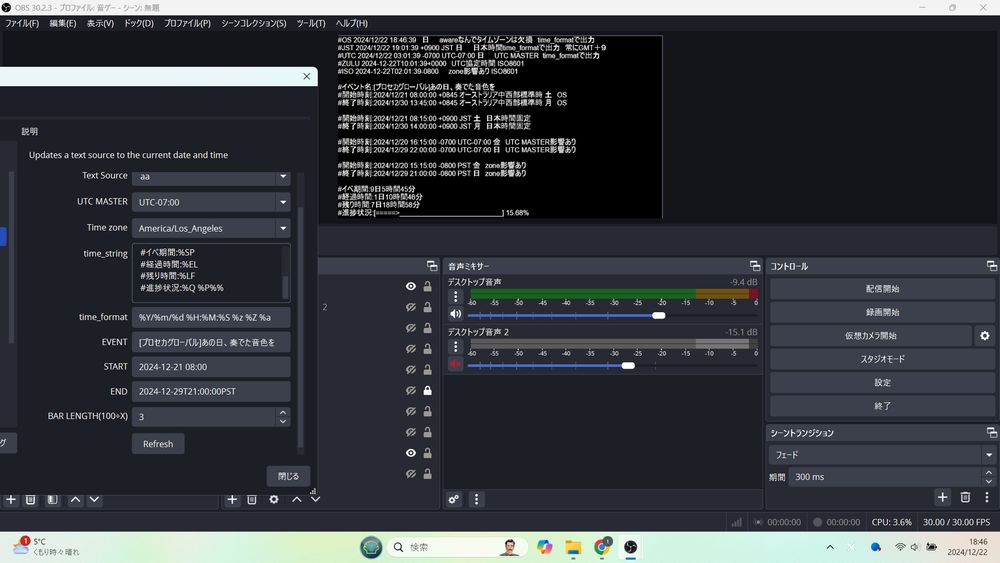1000x563 pixels.
Task: Open source properties gear in sources toolbar
Action: pyautogui.click(x=273, y=499)
